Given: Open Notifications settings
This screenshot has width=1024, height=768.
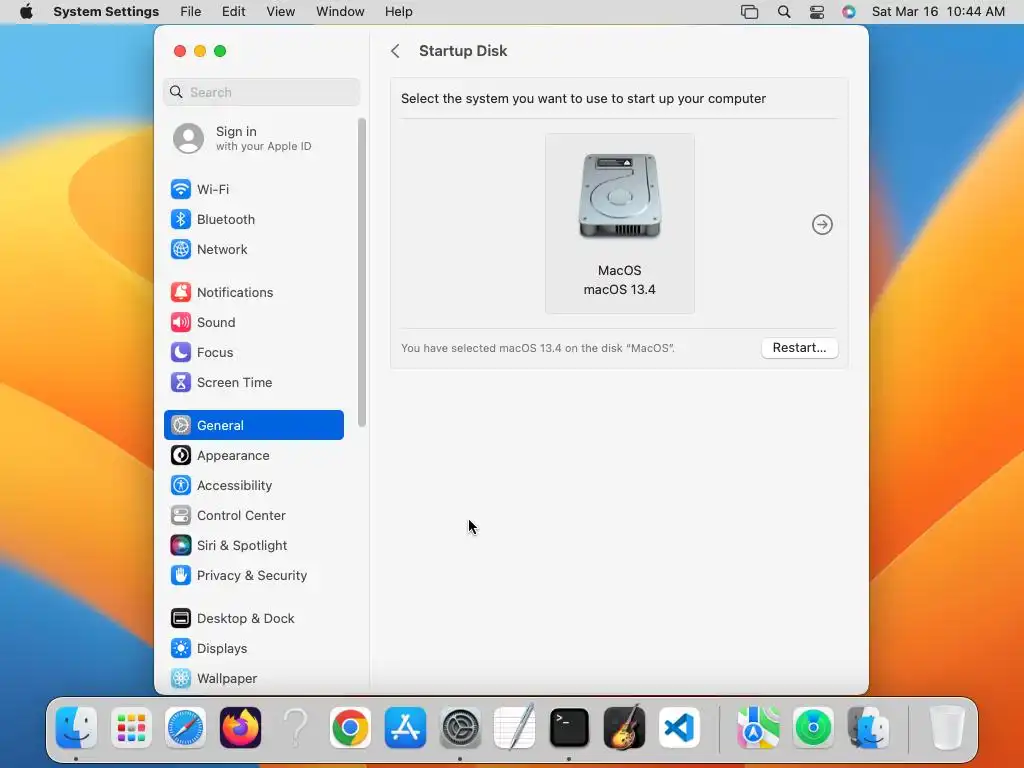Looking at the screenshot, I should (x=253, y=293).
